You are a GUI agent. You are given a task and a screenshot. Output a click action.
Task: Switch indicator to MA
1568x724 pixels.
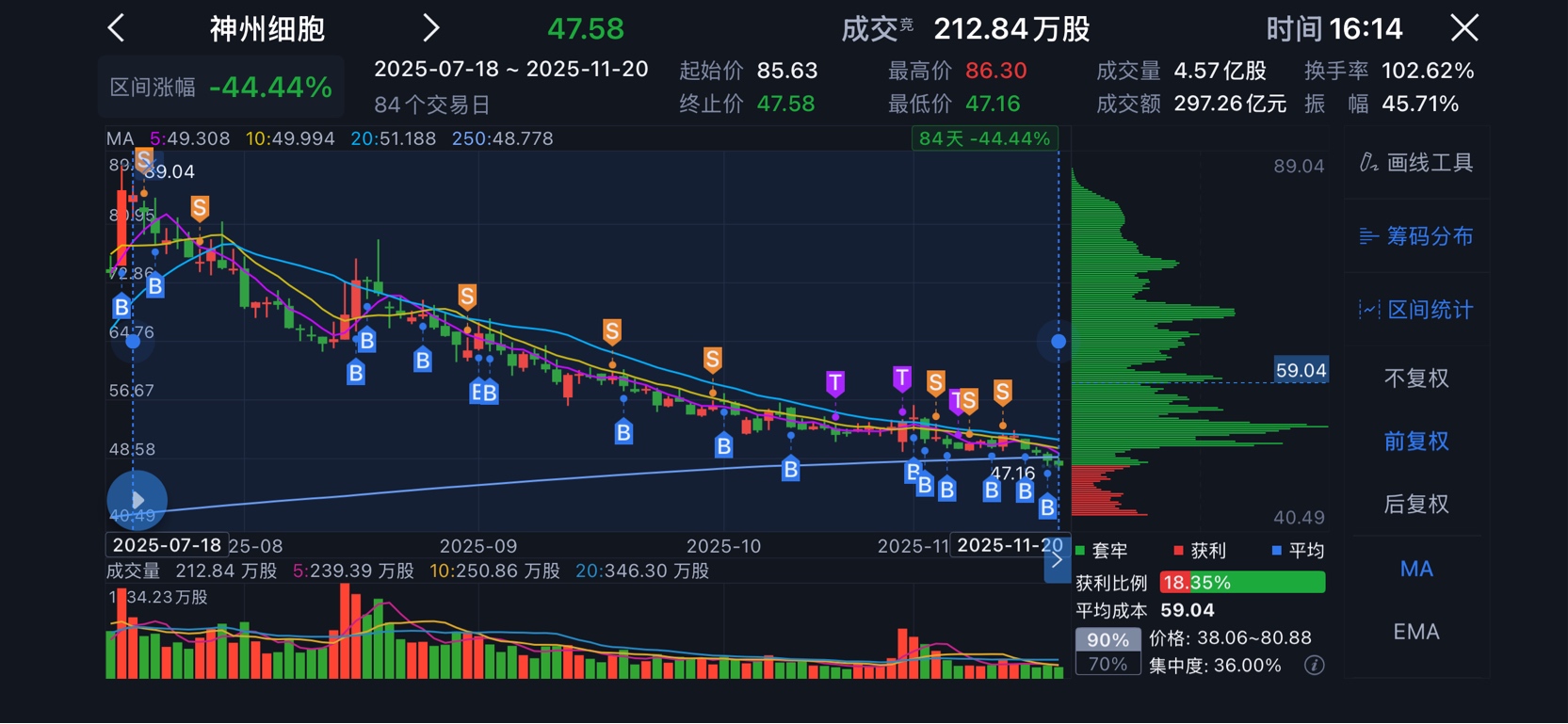1416,569
